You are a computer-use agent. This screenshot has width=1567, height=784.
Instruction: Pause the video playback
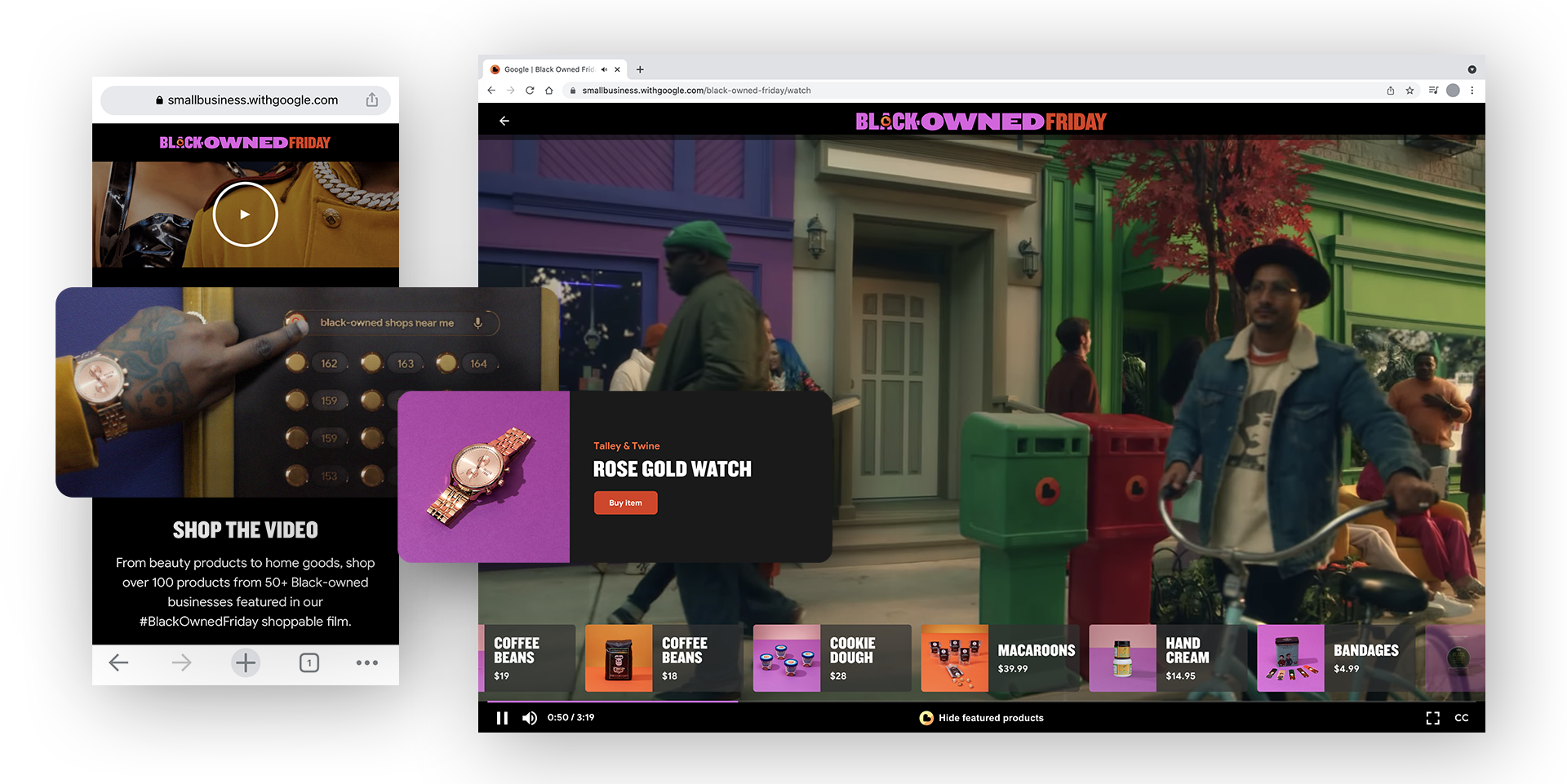pyautogui.click(x=502, y=718)
